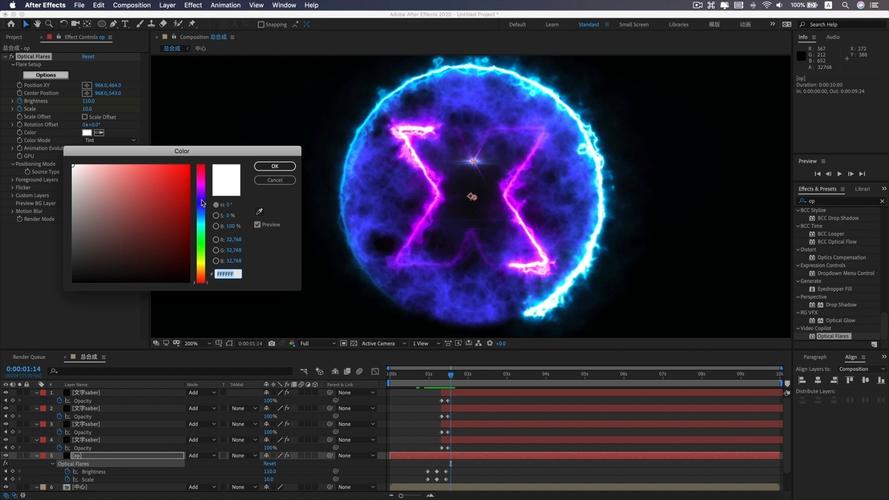Open the Composition menu
This screenshot has width=889, height=500.
click(132, 5)
